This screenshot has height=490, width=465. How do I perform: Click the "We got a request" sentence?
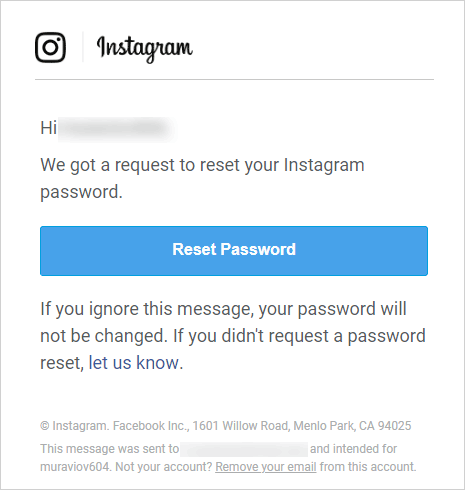(202, 178)
